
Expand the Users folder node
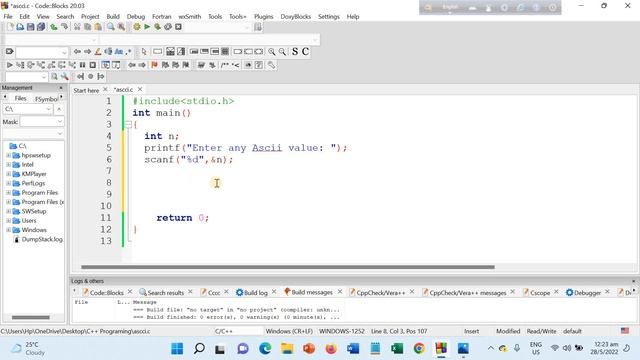point(8,221)
